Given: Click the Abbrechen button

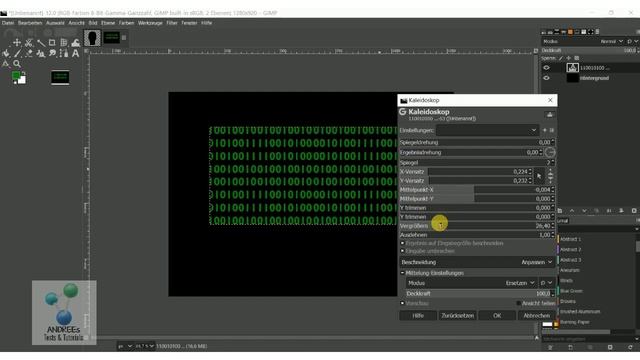Looking at the screenshot, I should click(x=536, y=316).
